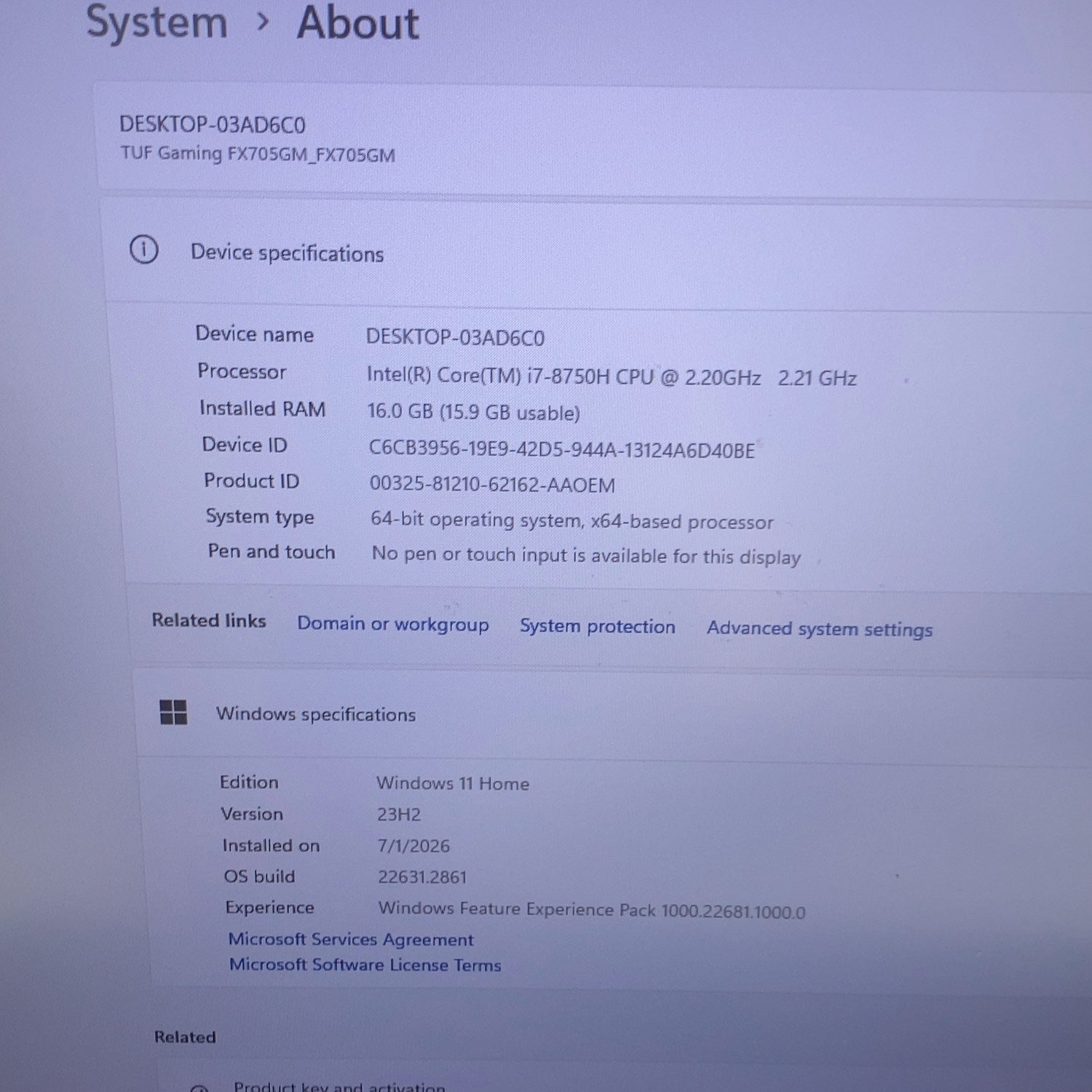Click the System type label
This screenshot has height=1092, width=1092.
[x=260, y=517]
